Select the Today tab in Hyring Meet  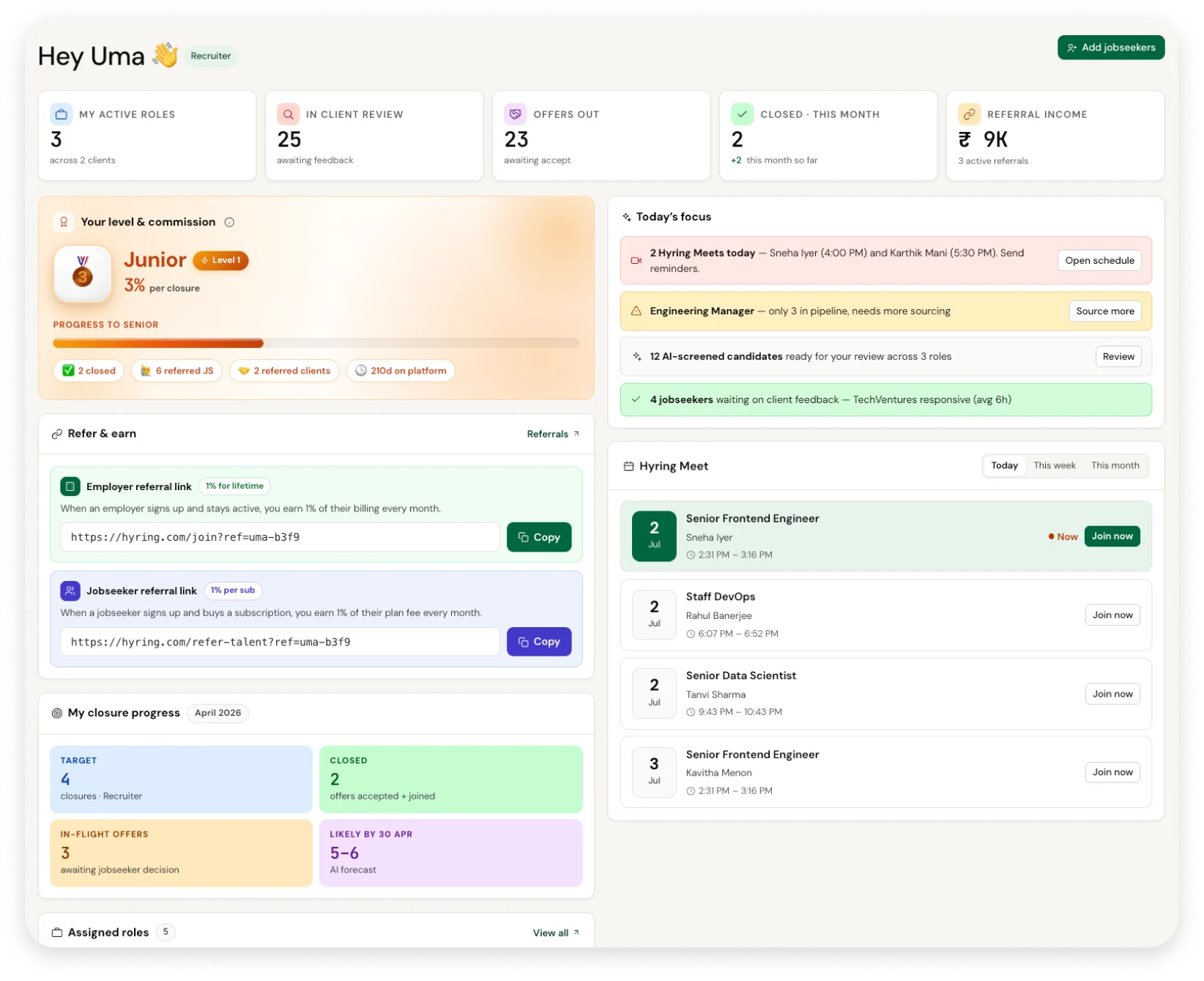pyautogui.click(x=1004, y=466)
